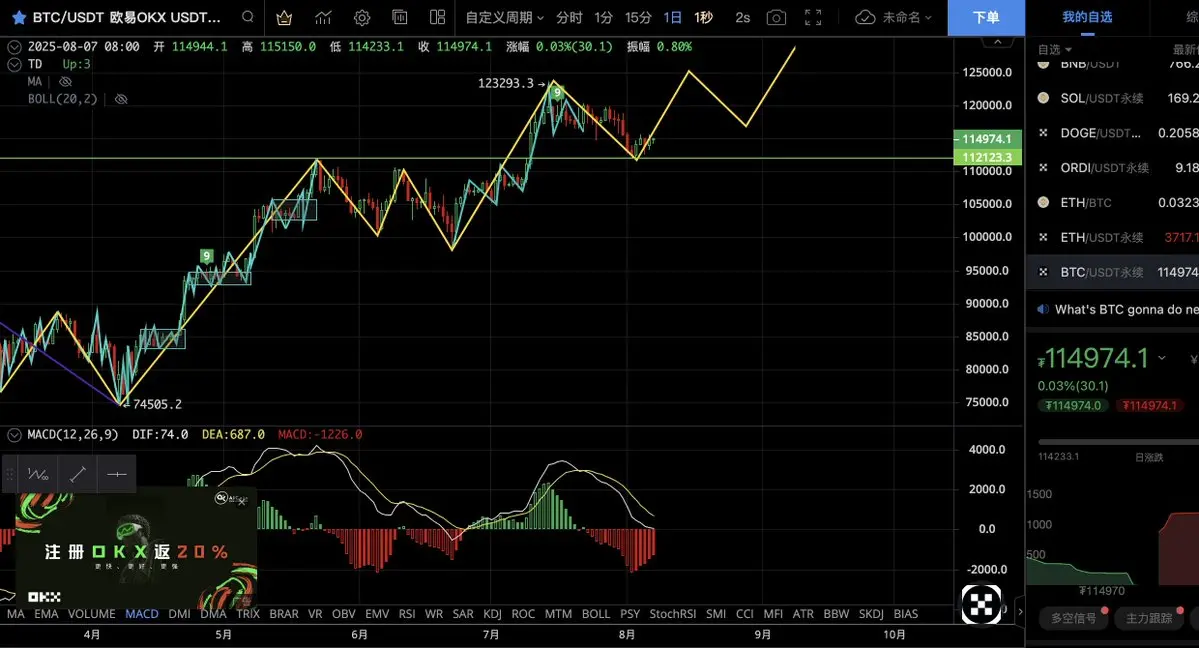The width and height of the screenshot is (1199, 648).
Task: Click the 下单 place order button
Action: coord(986,18)
